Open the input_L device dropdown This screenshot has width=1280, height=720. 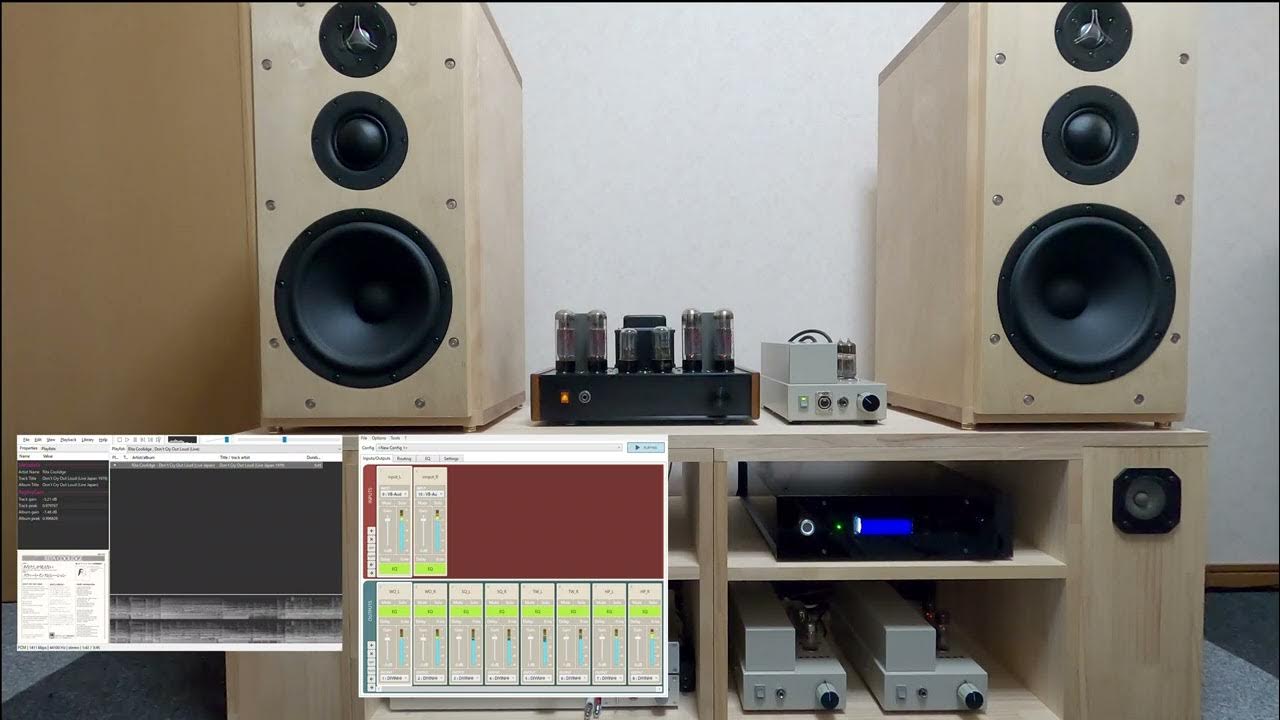click(394, 494)
